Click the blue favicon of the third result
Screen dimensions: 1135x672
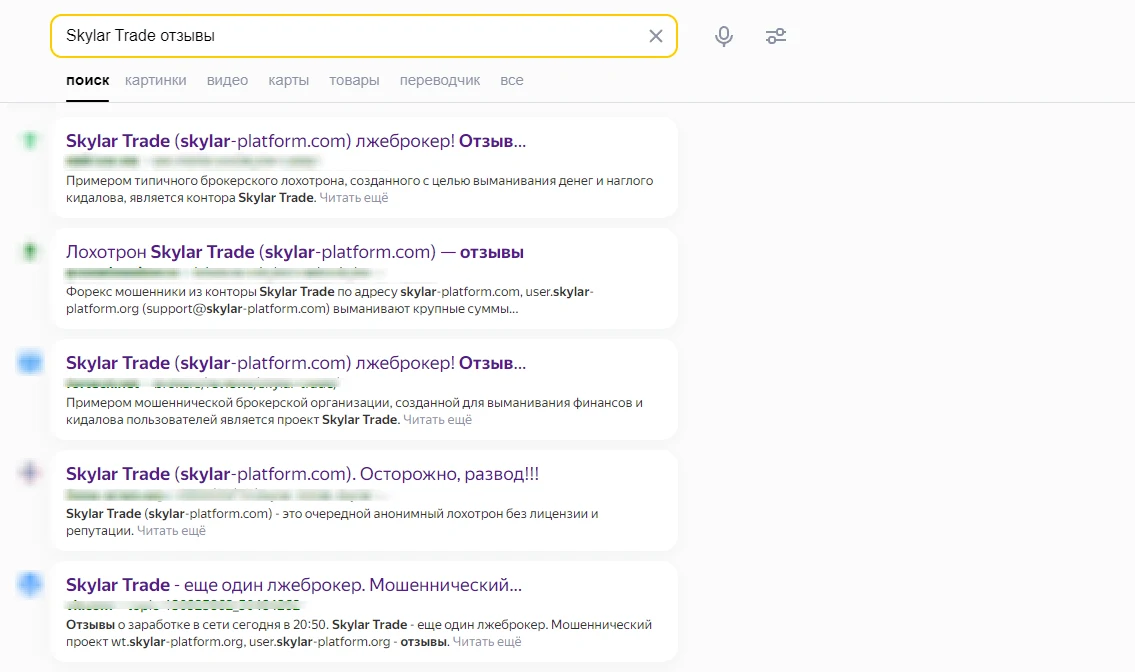(30, 362)
